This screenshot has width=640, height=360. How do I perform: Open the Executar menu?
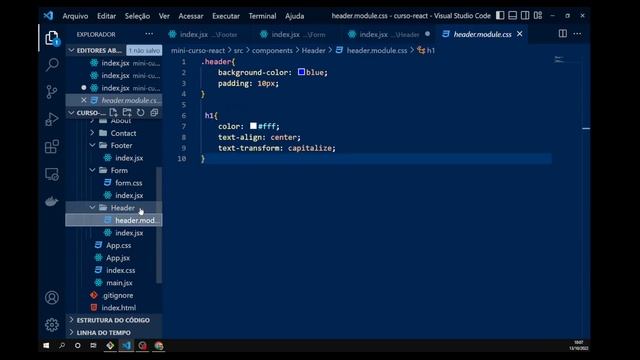pos(226,16)
